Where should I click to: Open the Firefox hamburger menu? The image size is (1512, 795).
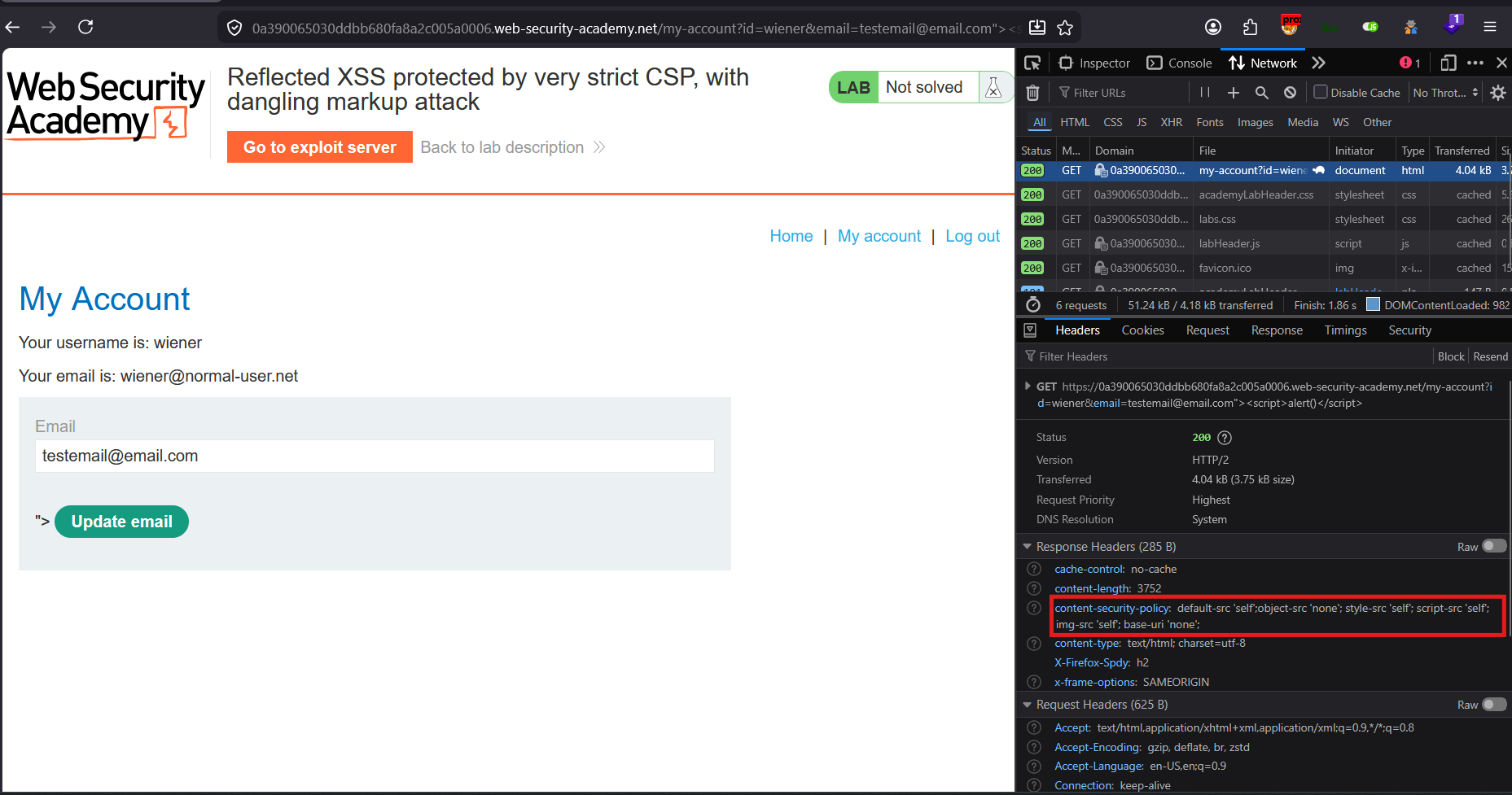[x=1490, y=28]
